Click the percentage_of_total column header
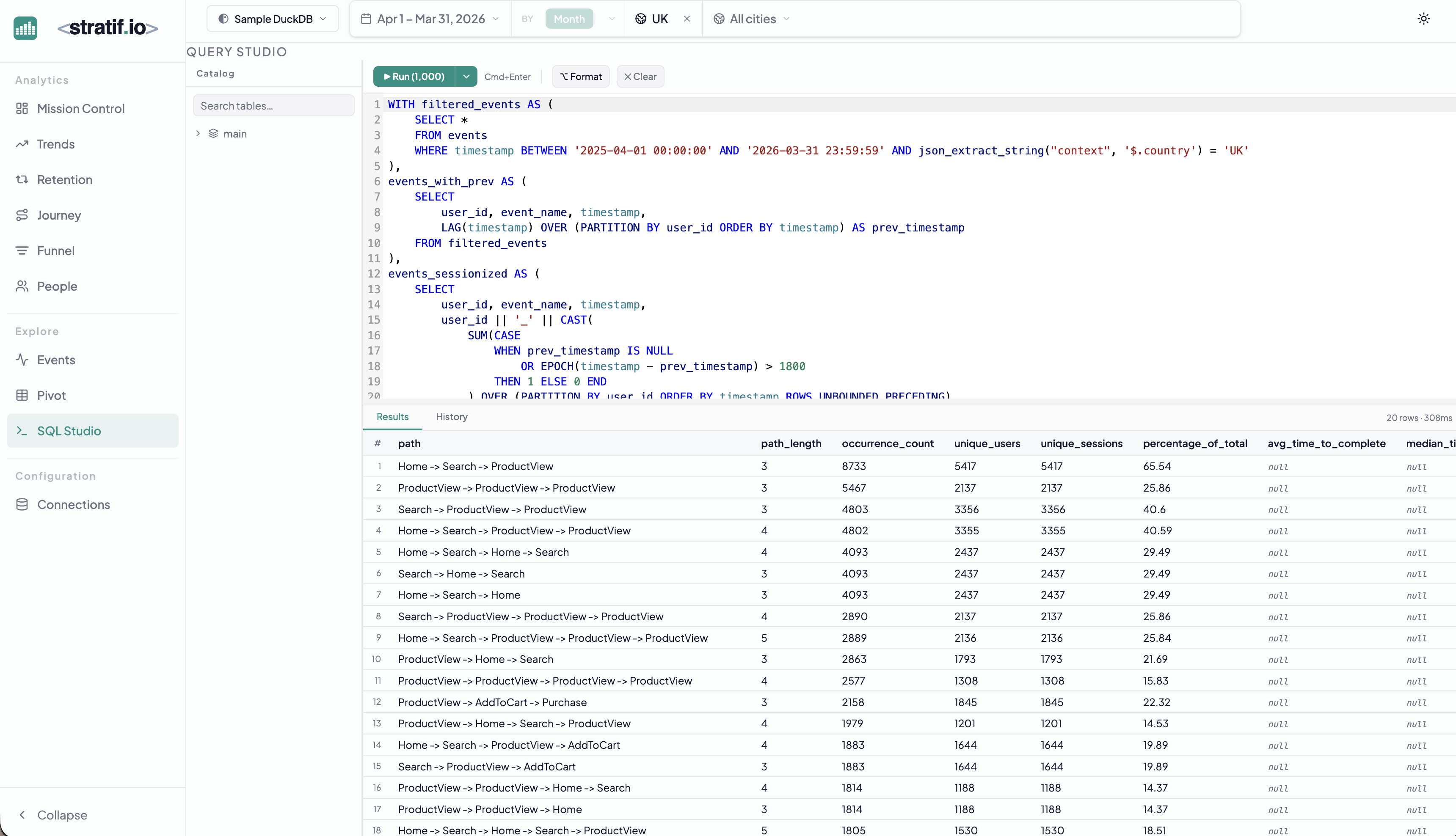 [1195, 444]
